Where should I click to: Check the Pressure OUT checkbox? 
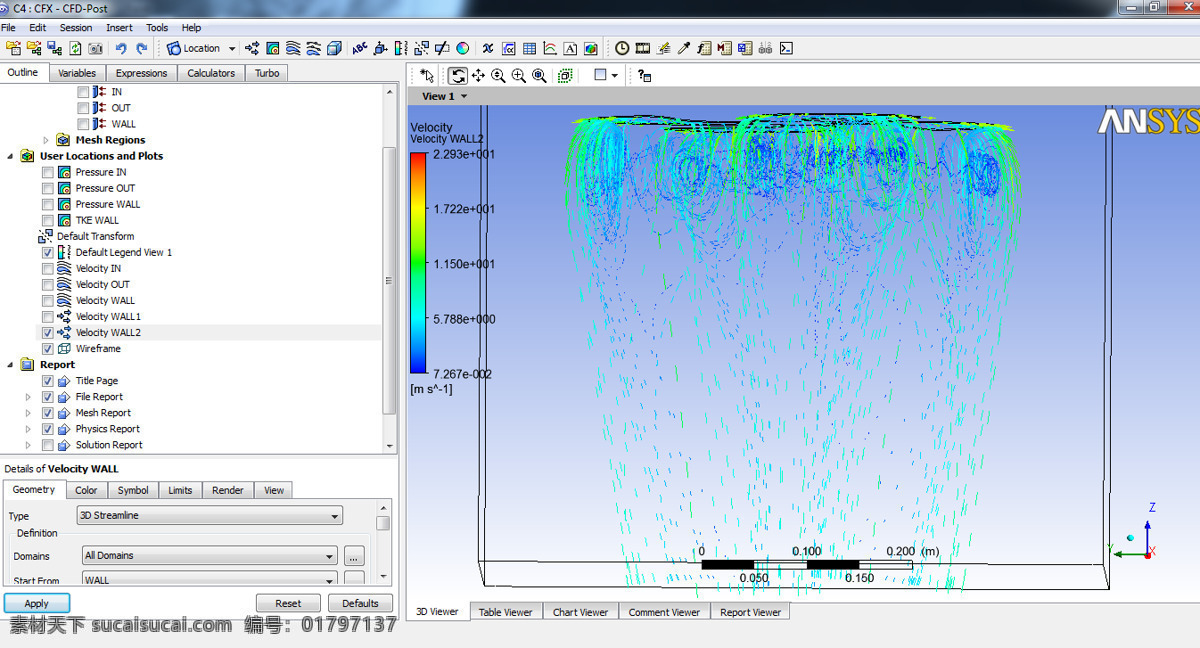tap(48, 188)
